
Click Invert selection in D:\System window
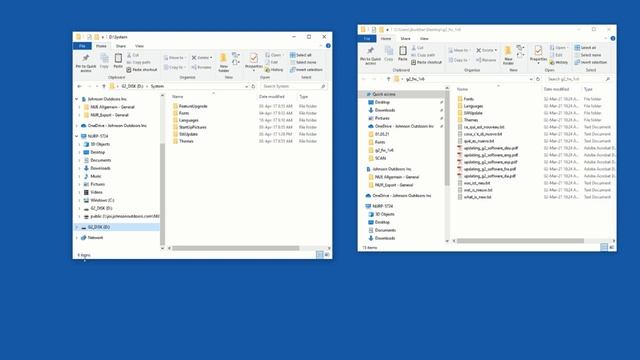(x=306, y=70)
